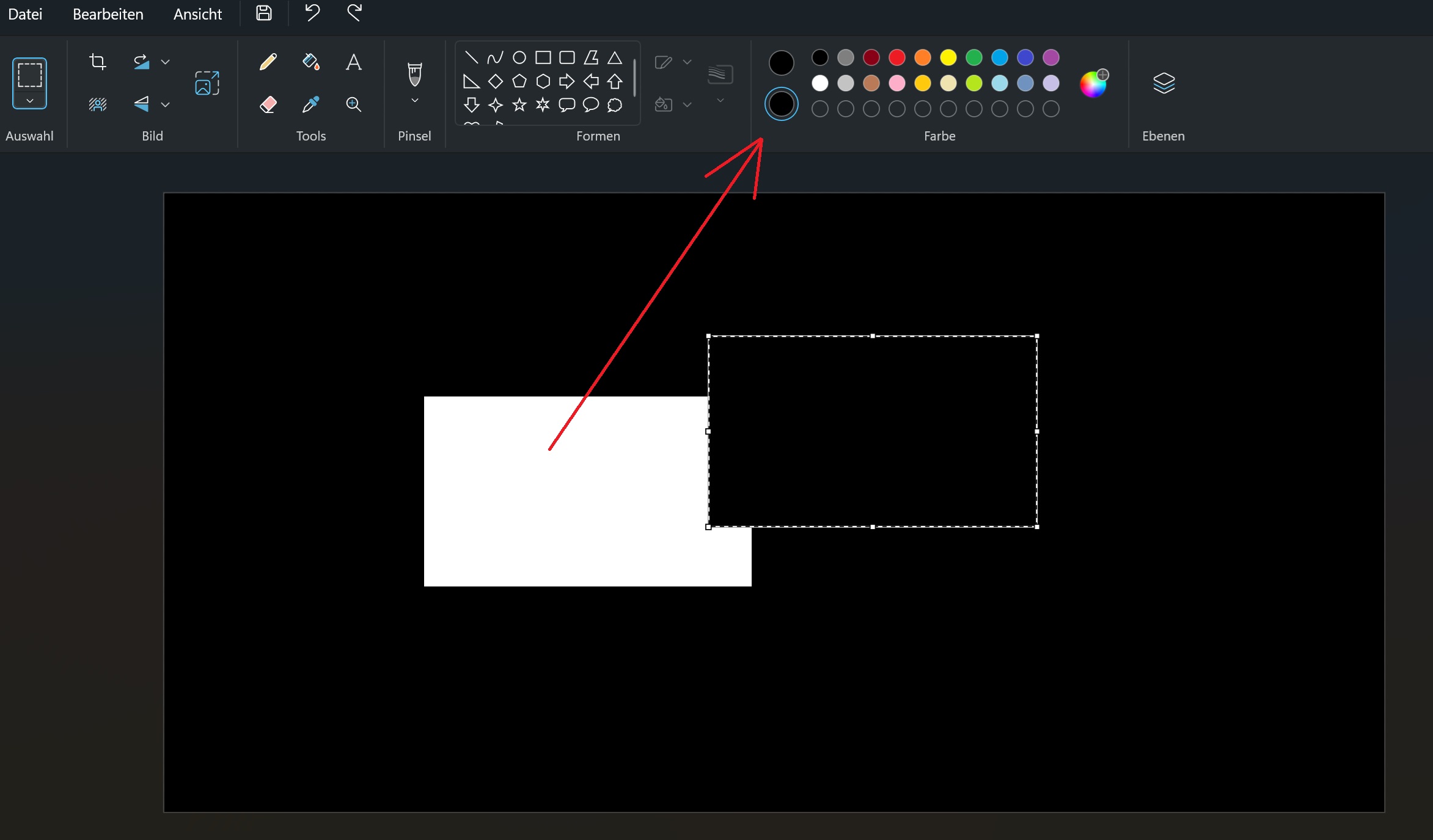Open the Pinsel brush dropdown chevron
The width and height of the screenshot is (1433, 840).
click(x=414, y=101)
